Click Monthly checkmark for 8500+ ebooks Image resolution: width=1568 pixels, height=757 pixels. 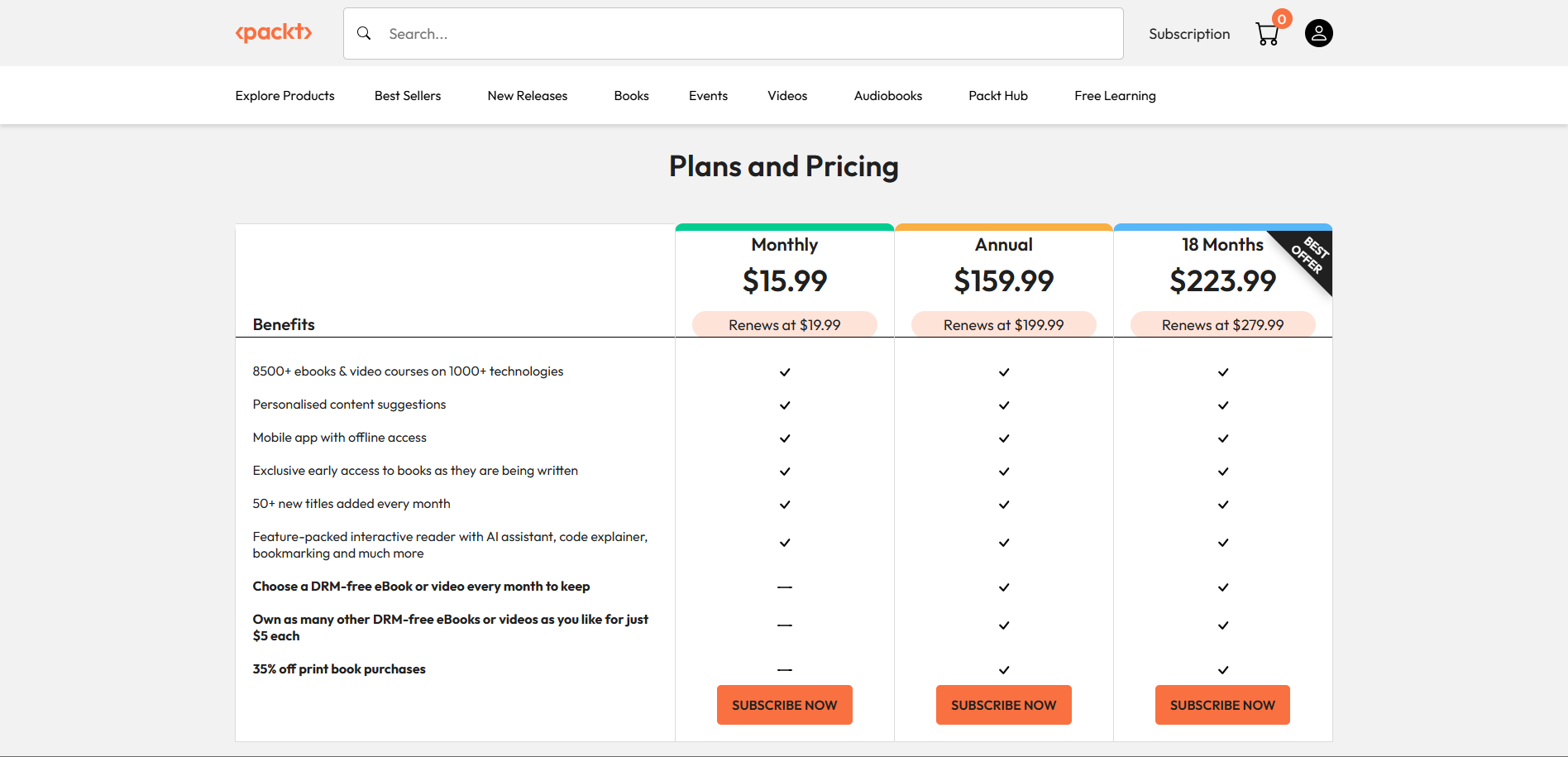tap(785, 372)
